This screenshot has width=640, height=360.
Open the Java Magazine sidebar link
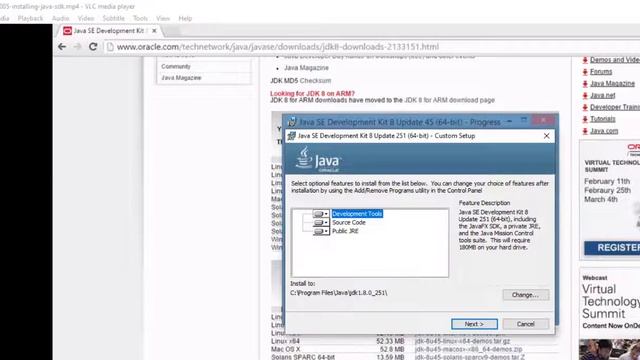pos(181,78)
